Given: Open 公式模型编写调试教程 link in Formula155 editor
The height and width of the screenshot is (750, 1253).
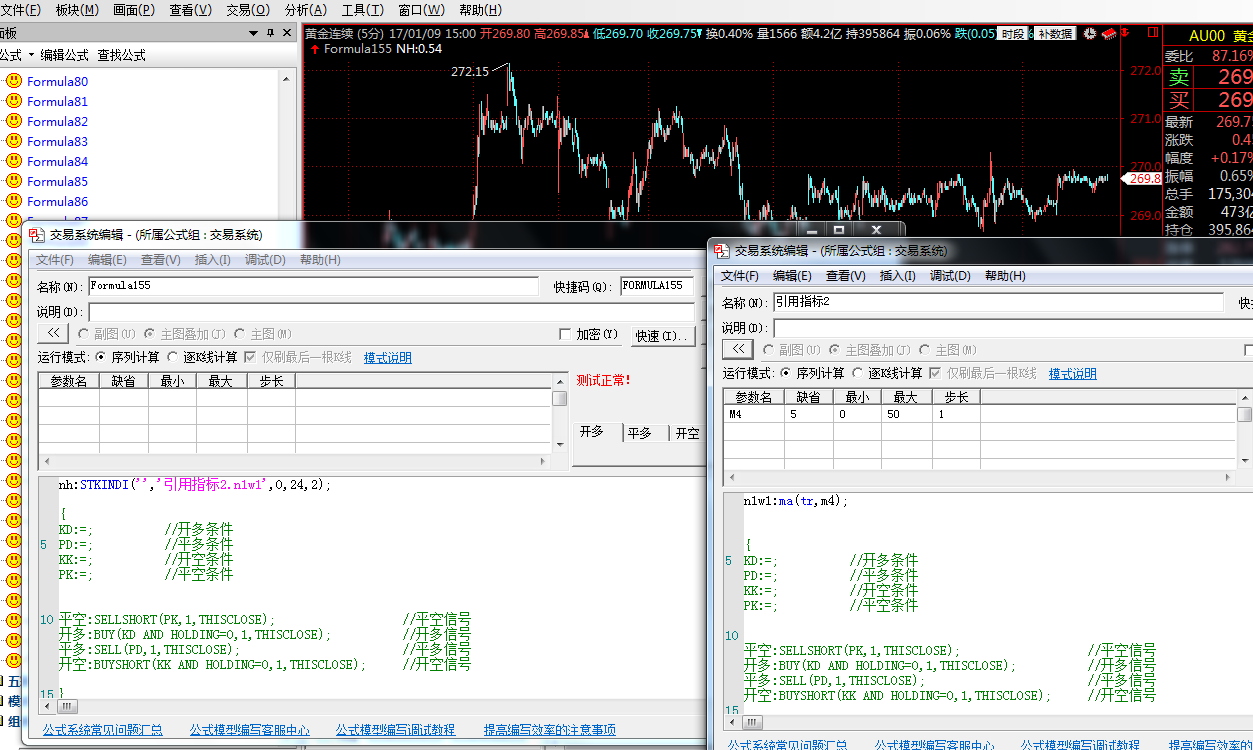Looking at the screenshot, I should coord(395,730).
